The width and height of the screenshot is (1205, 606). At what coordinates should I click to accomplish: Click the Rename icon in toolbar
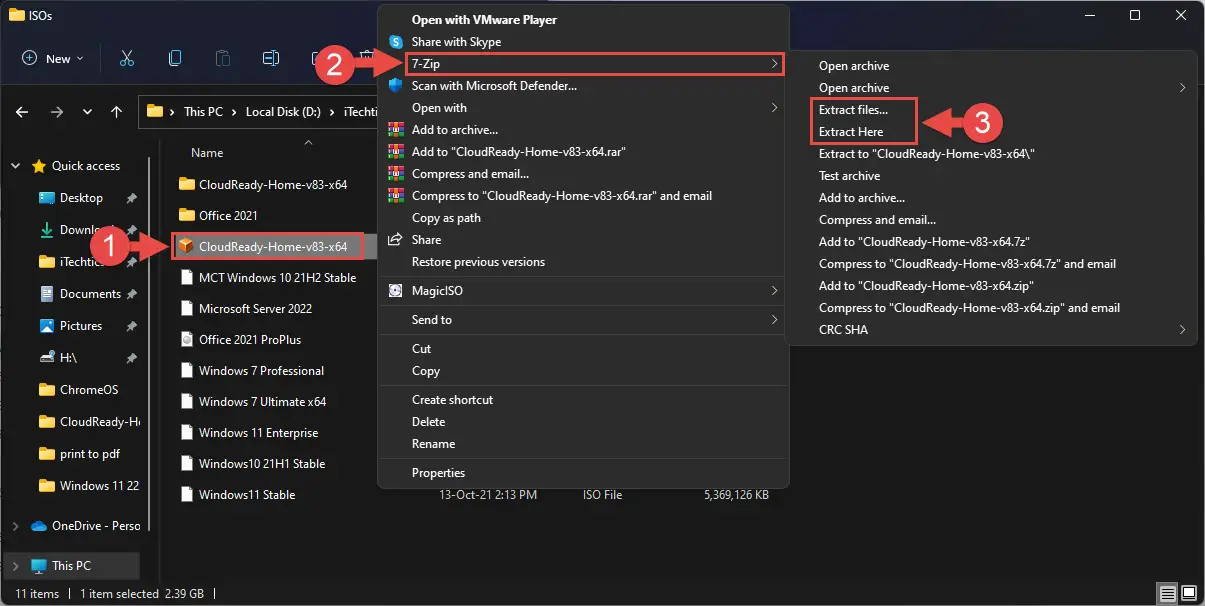(x=270, y=58)
